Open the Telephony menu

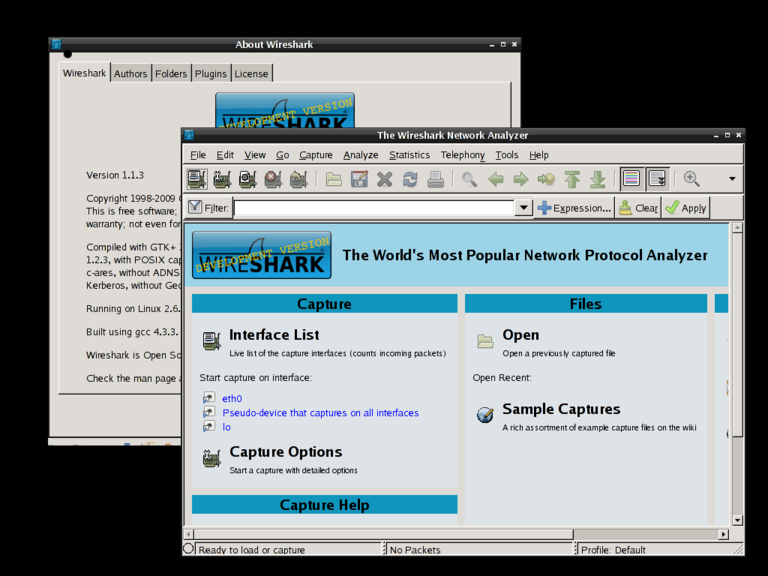[x=462, y=155]
